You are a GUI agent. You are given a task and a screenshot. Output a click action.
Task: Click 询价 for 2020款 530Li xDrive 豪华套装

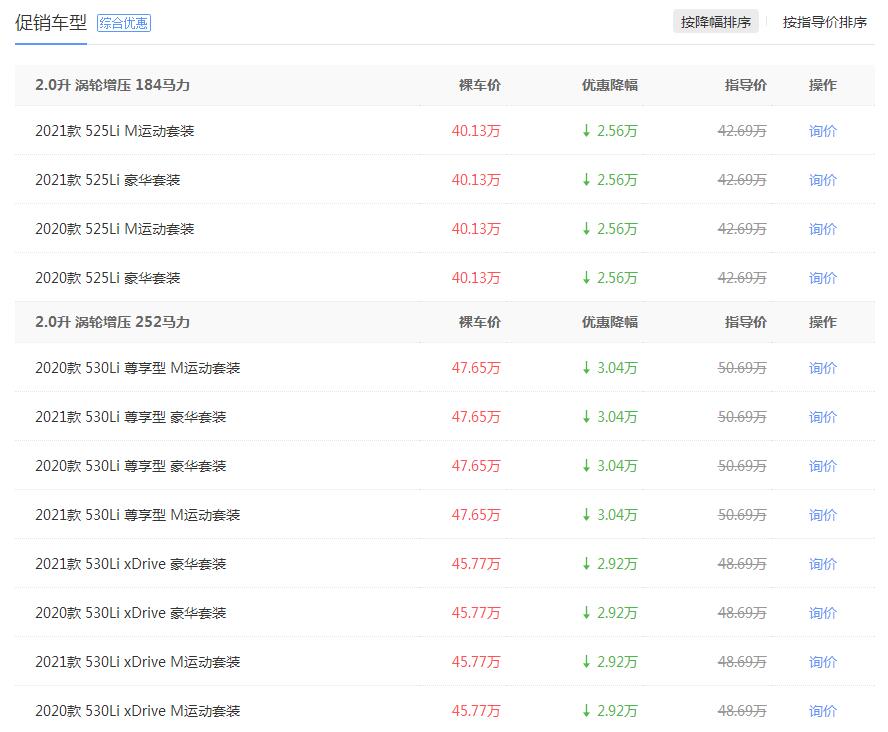(822, 613)
